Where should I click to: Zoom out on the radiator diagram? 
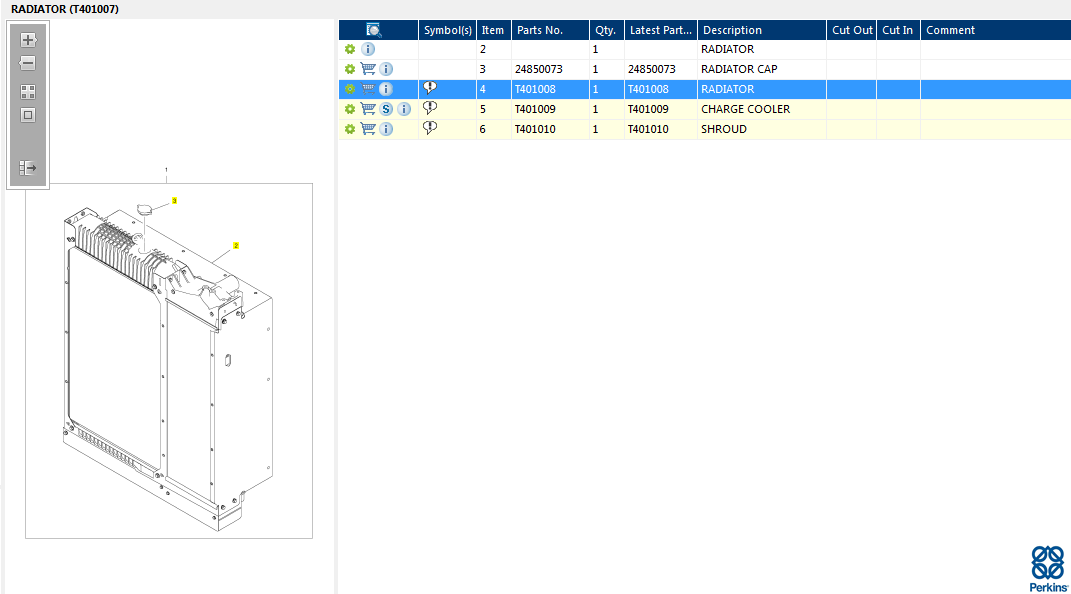click(28, 63)
